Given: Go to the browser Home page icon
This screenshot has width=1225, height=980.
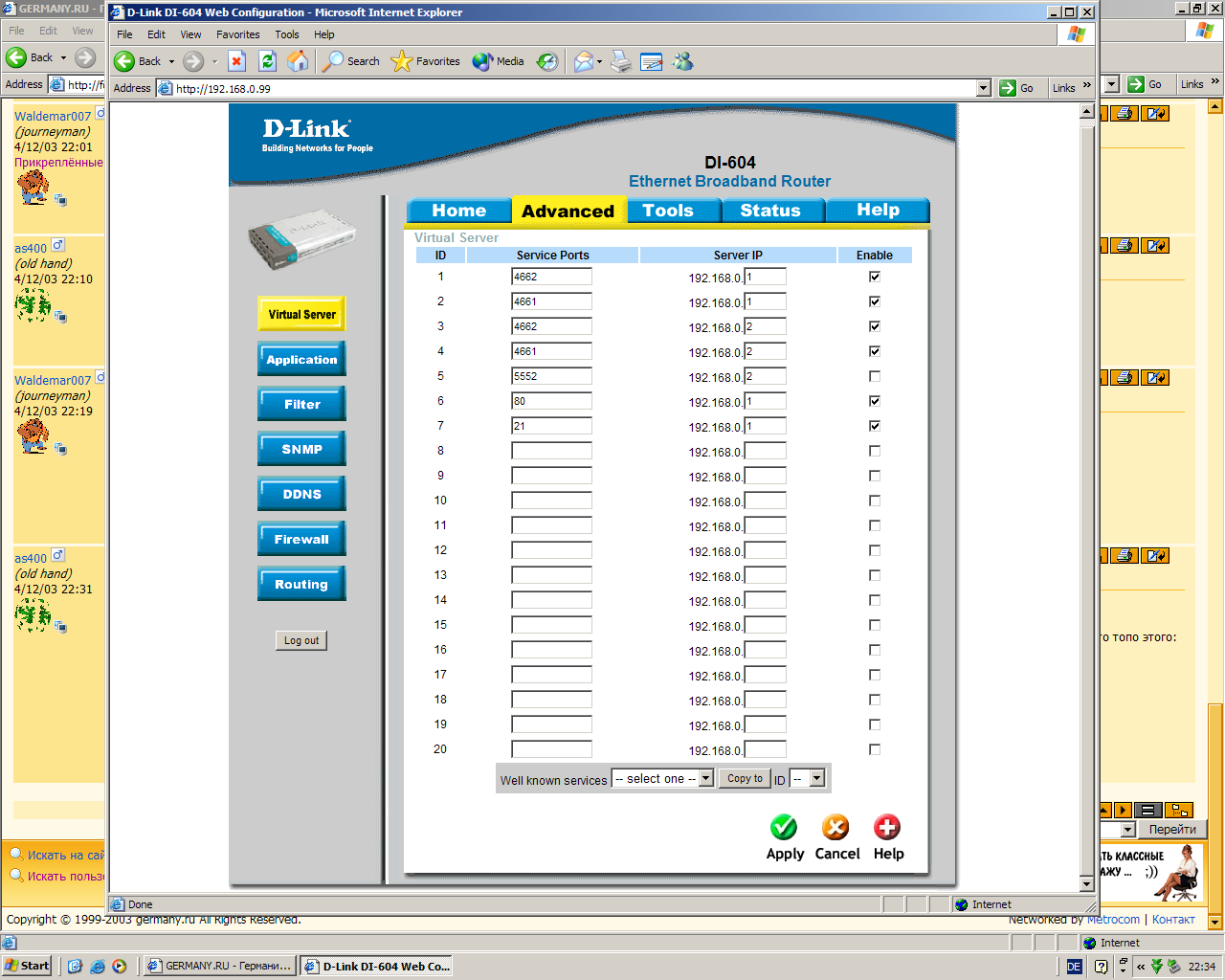Looking at the screenshot, I should coord(298,61).
